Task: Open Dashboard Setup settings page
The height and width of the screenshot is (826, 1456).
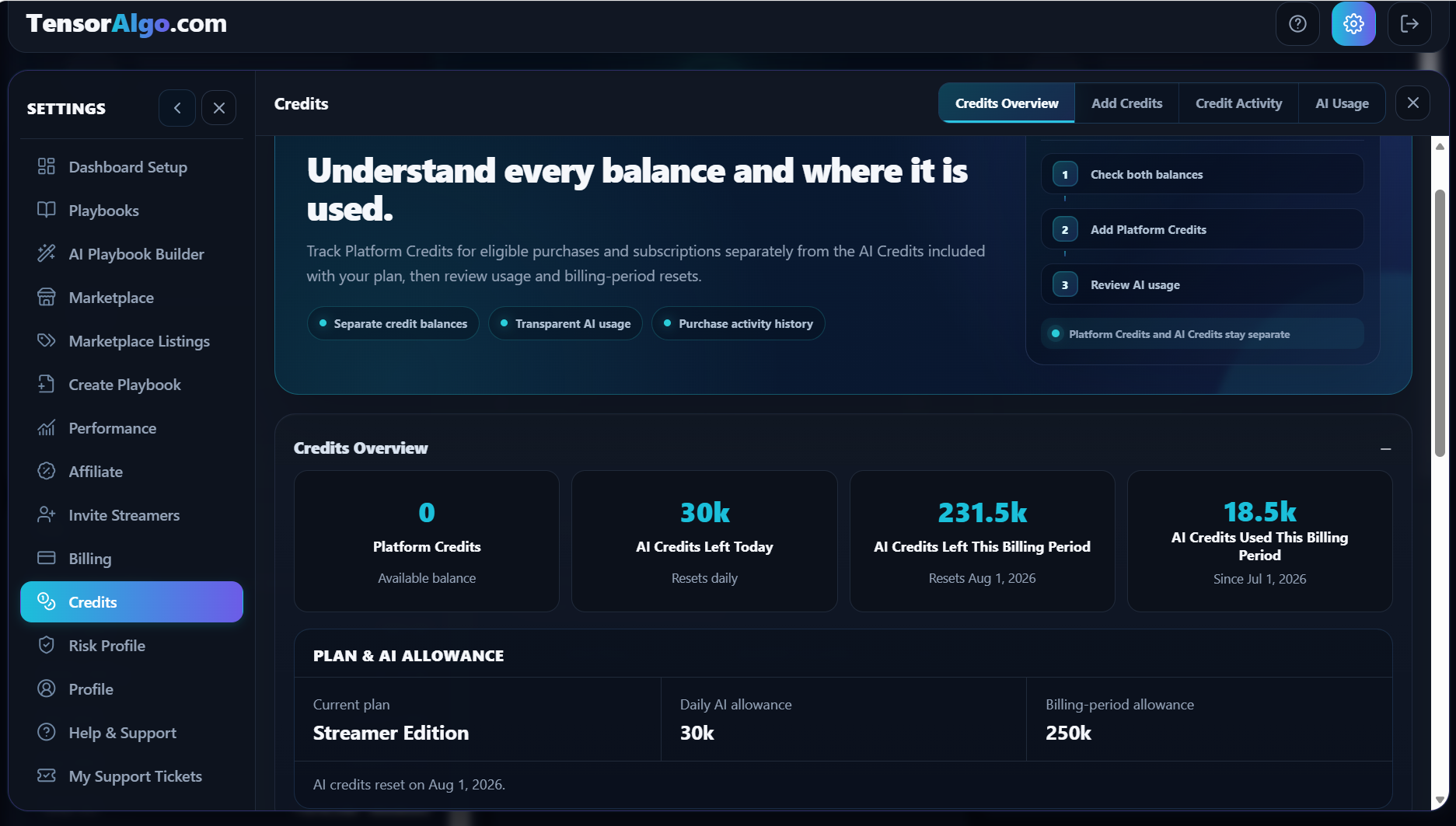Action: (x=131, y=167)
